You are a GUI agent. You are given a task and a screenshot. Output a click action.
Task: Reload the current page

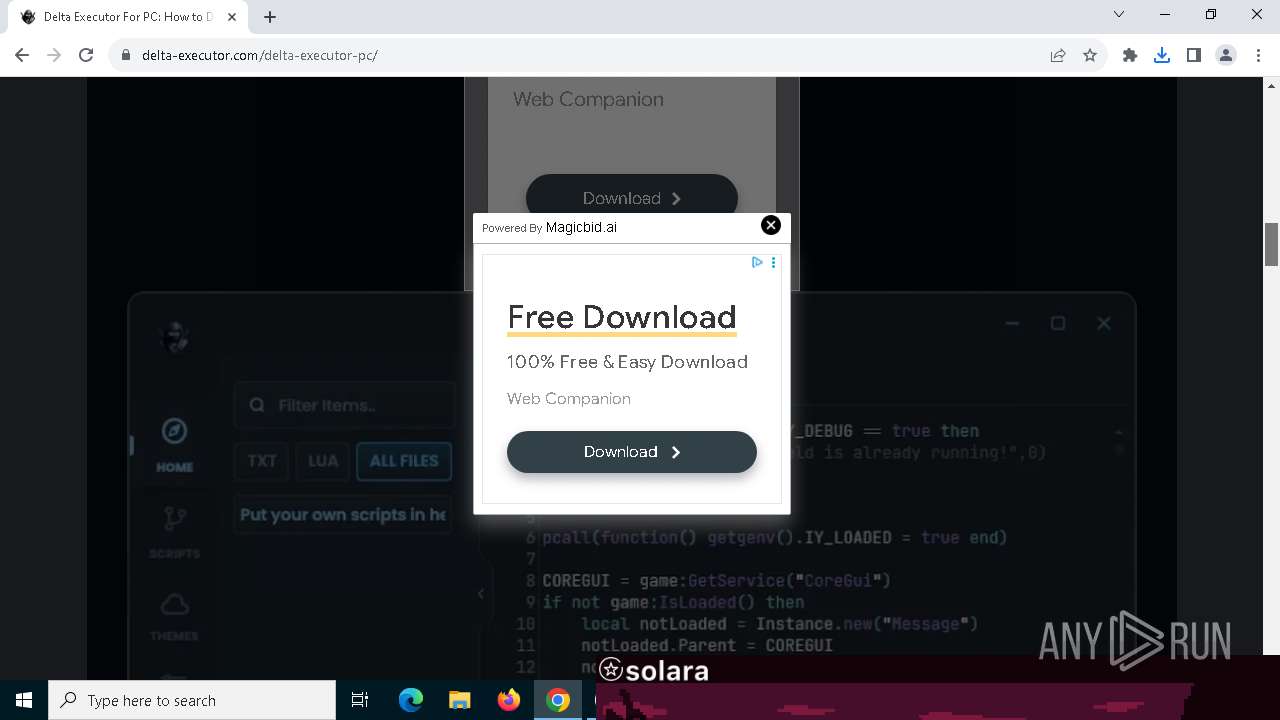(86, 55)
